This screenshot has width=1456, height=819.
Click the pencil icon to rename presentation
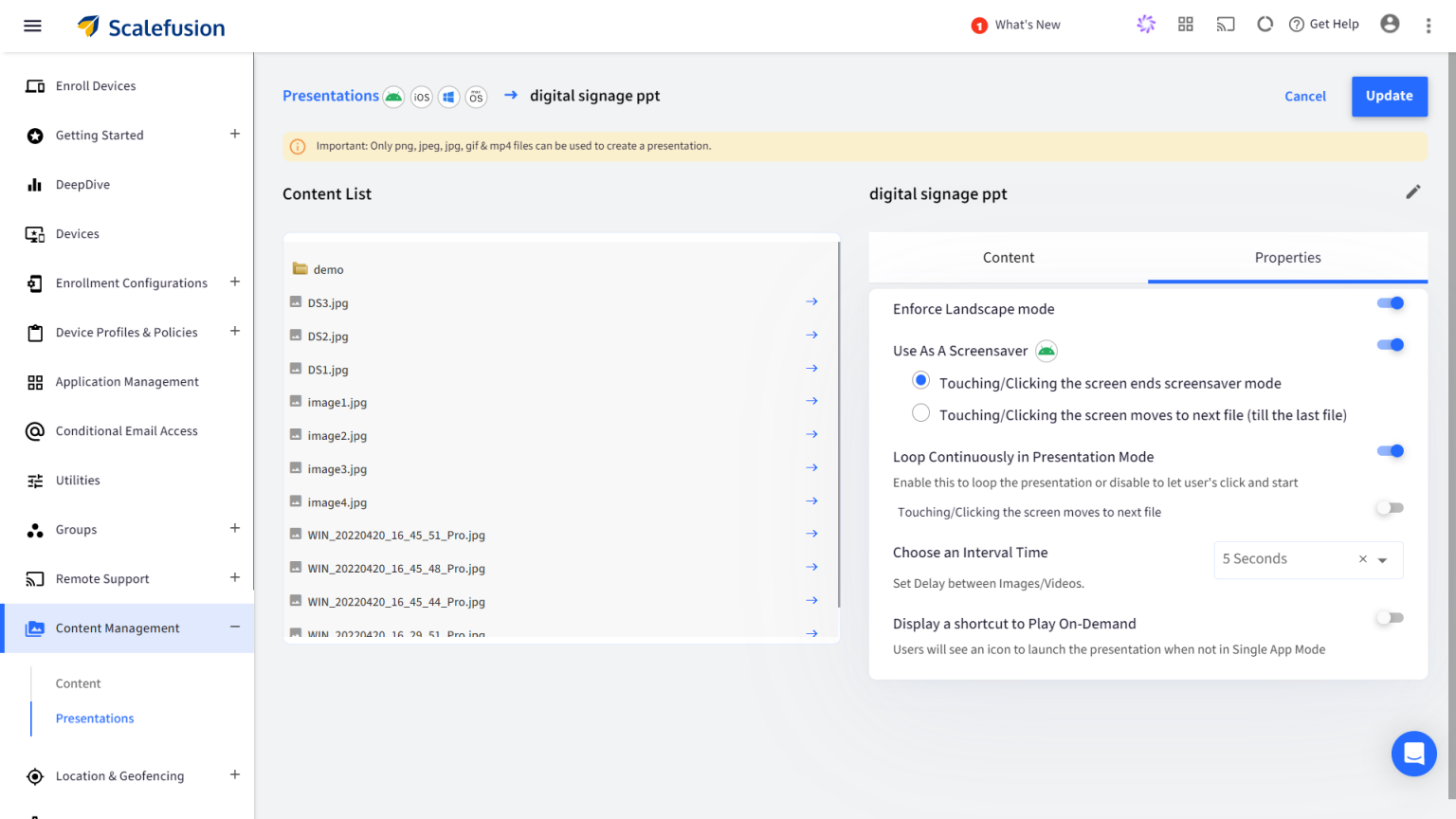pyautogui.click(x=1412, y=192)
